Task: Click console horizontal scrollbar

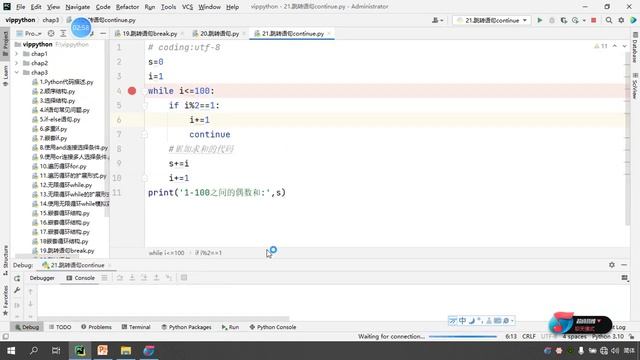Action: [x=163, y=318]
